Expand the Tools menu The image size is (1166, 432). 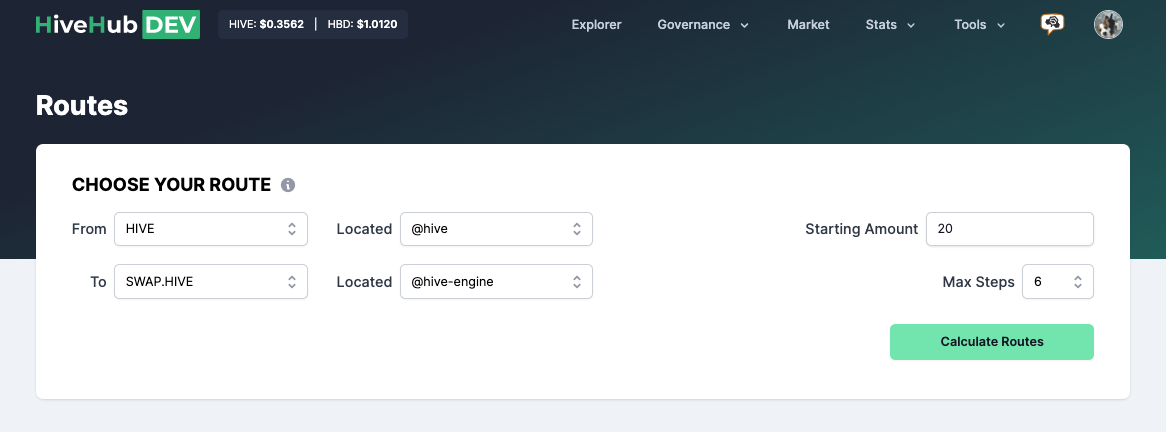click(x=979, y=25)
